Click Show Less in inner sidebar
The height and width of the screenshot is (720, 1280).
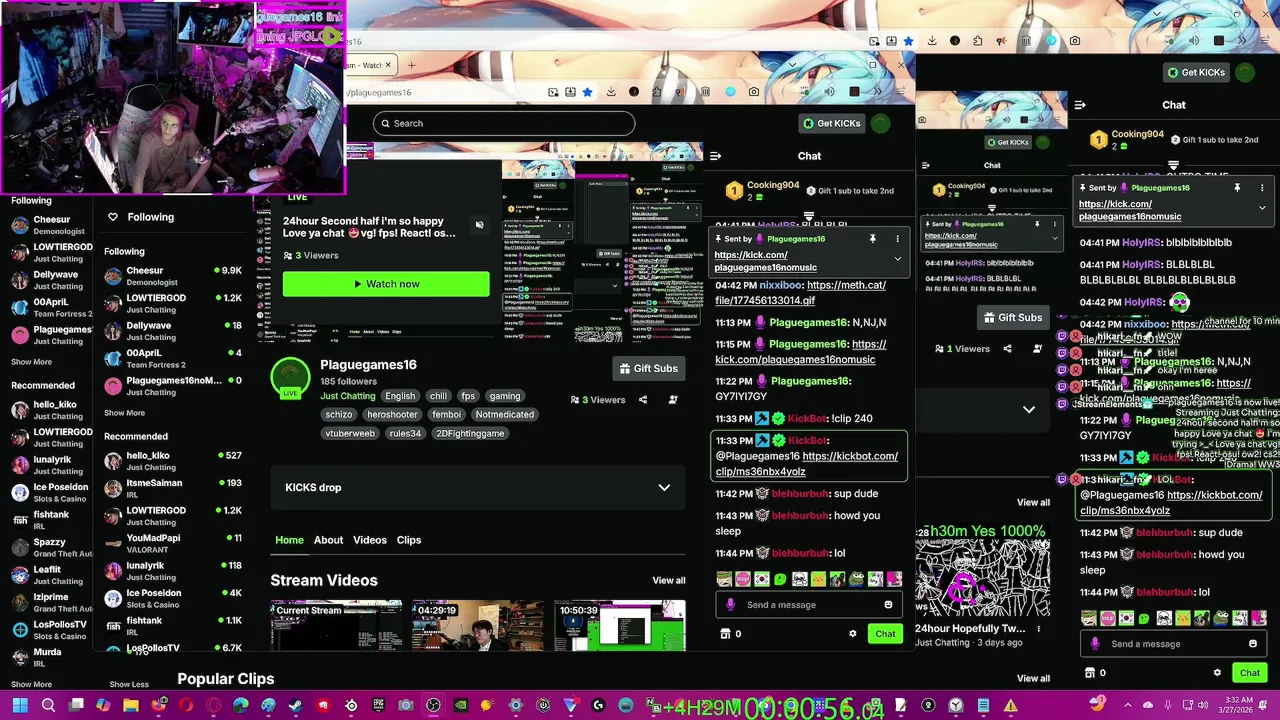click(x=129, y=684)
